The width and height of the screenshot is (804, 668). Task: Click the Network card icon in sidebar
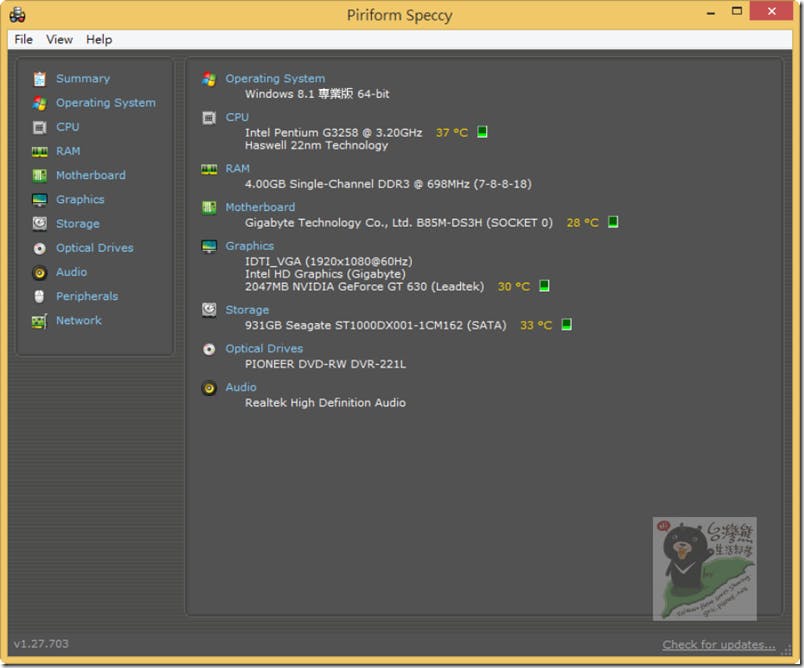39,321
